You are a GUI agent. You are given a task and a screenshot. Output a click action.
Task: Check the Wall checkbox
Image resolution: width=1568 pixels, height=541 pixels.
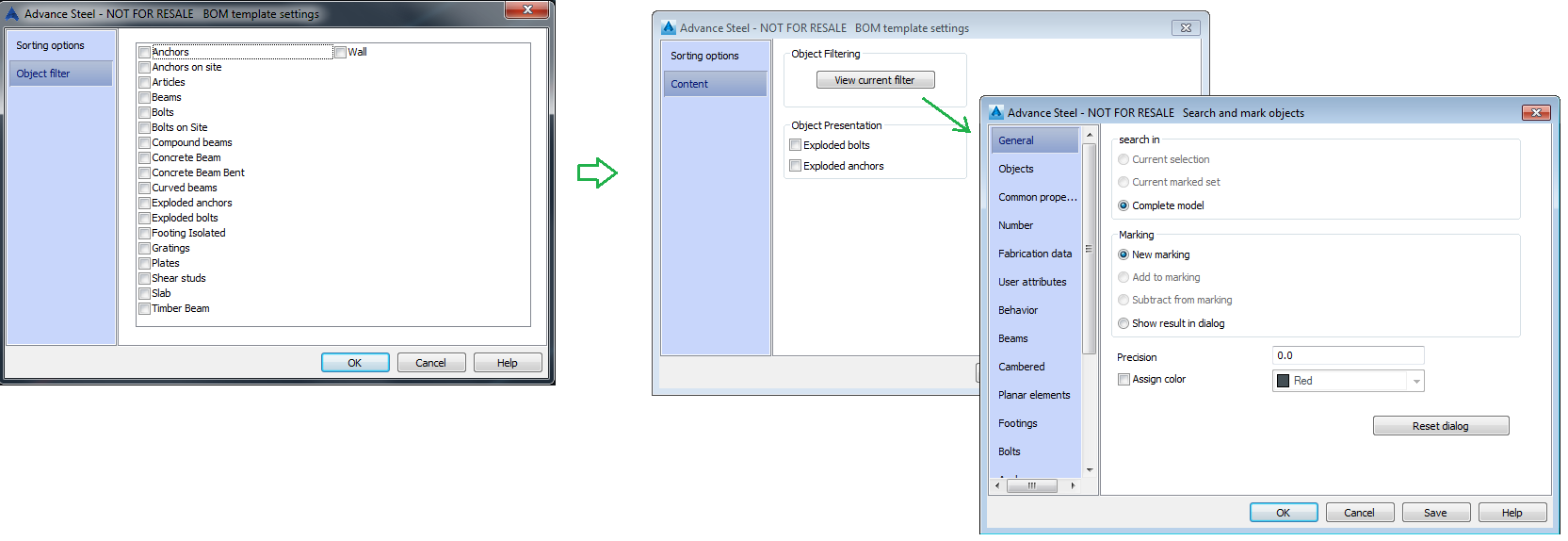[x=341, y=53]
